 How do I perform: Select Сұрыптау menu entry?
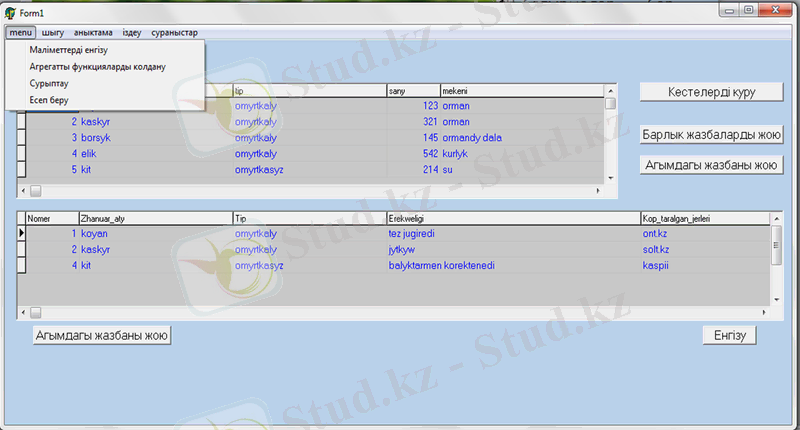(105, 83)
